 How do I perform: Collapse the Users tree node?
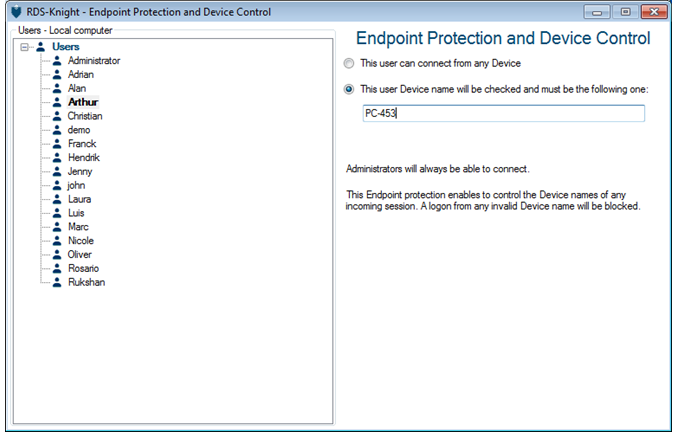24,47
